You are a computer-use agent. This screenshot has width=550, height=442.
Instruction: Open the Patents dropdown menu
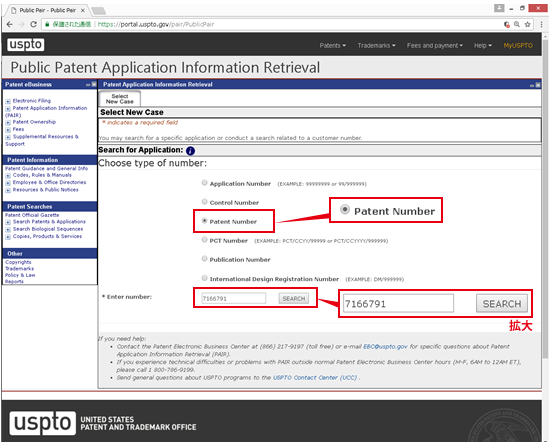click(x=333, y=46)
